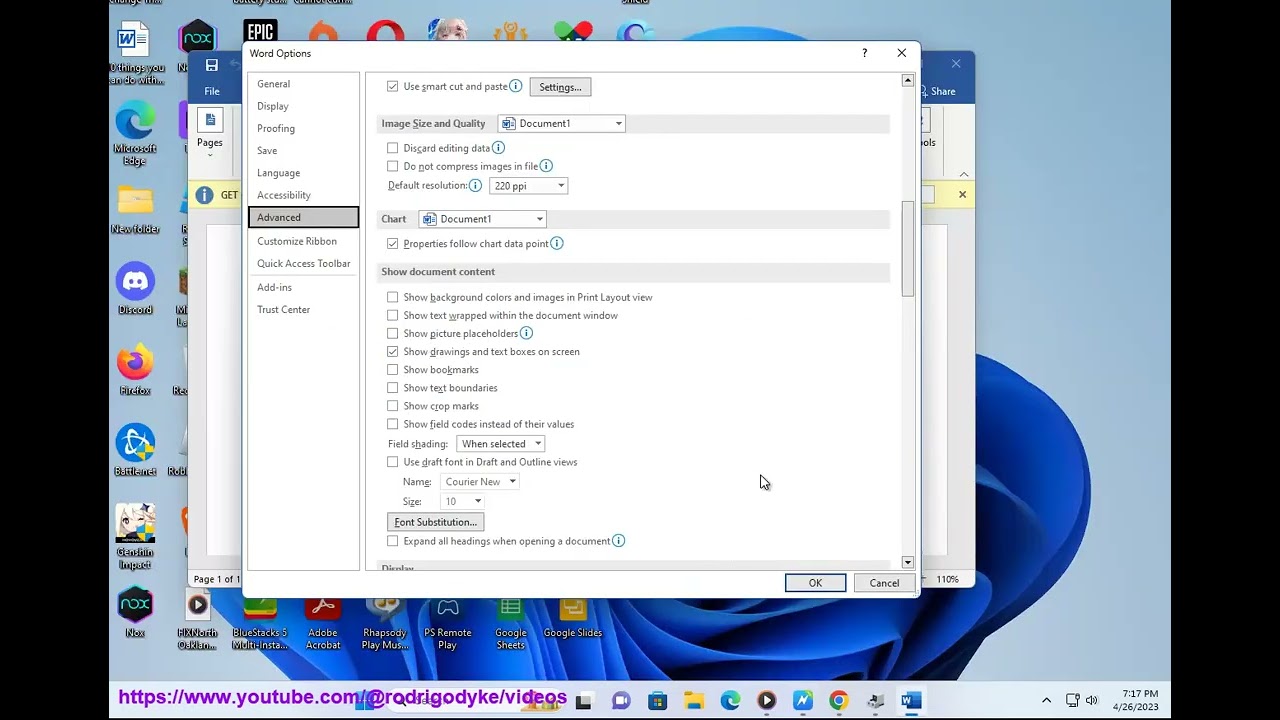Launch Discord from the desktop
This screenshot has width=1280, height=720.
point(135,289)
